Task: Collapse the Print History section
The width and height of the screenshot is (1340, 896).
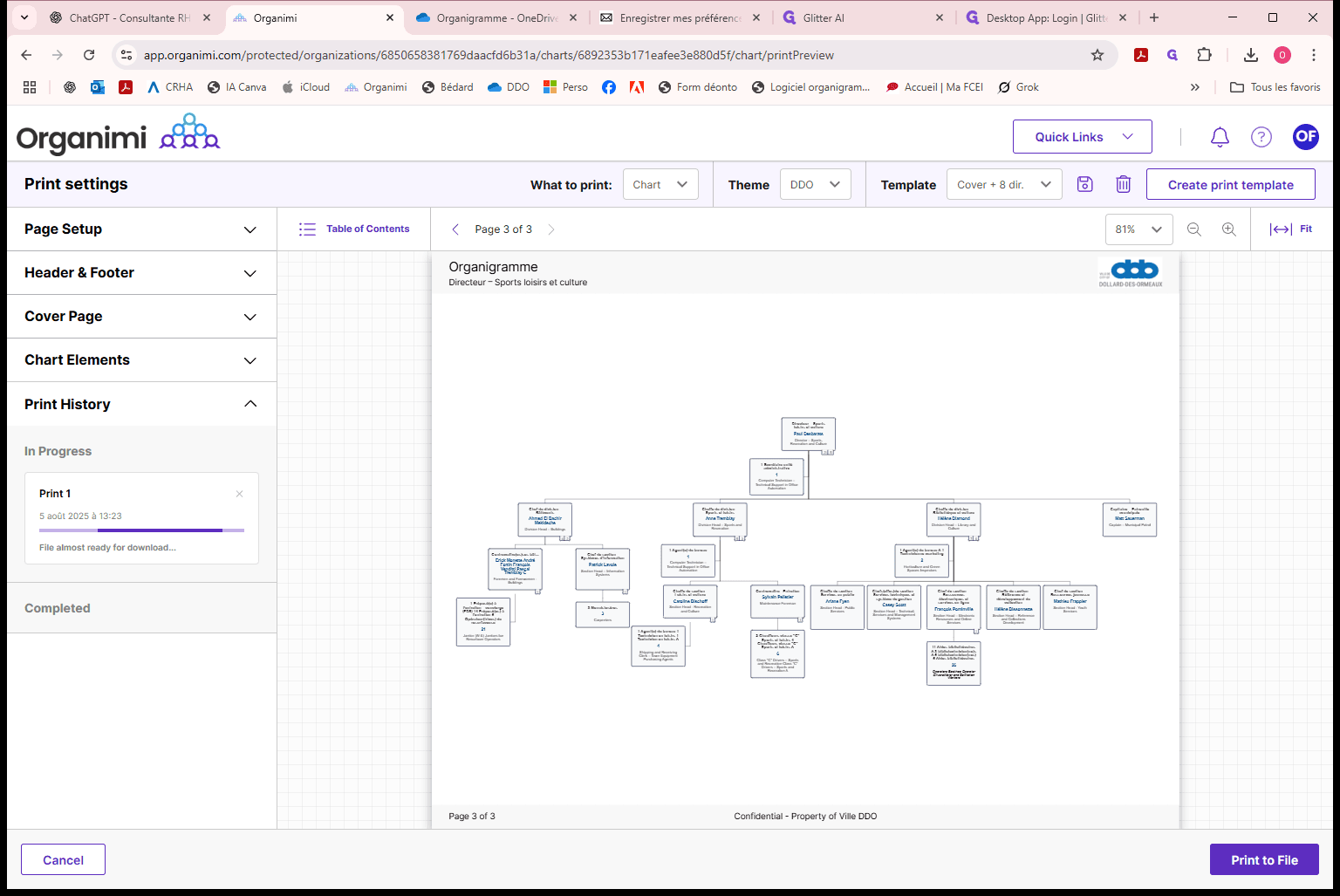Action: click(141, 404)
